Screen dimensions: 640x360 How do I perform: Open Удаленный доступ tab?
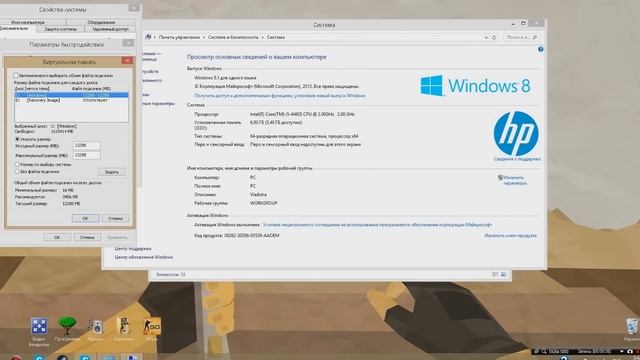pos(111,29)
